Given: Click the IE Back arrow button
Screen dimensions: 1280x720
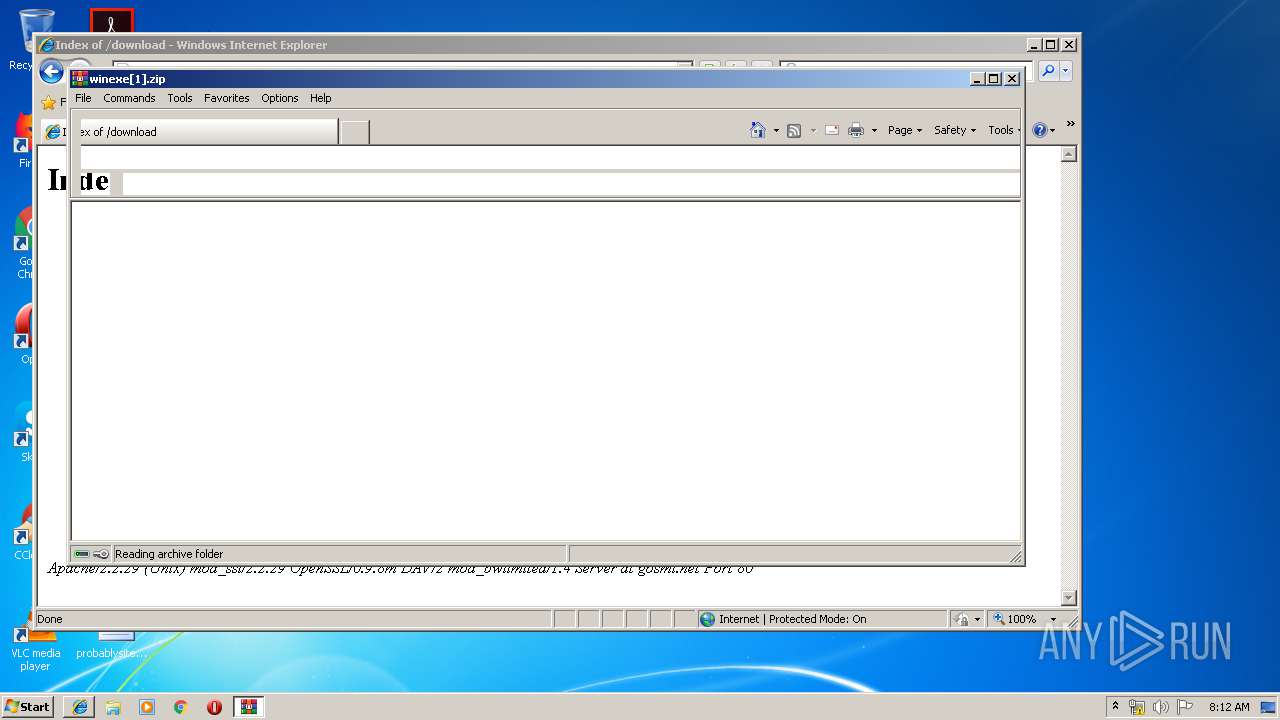Looking at the screenshot, I should [51, 72].
